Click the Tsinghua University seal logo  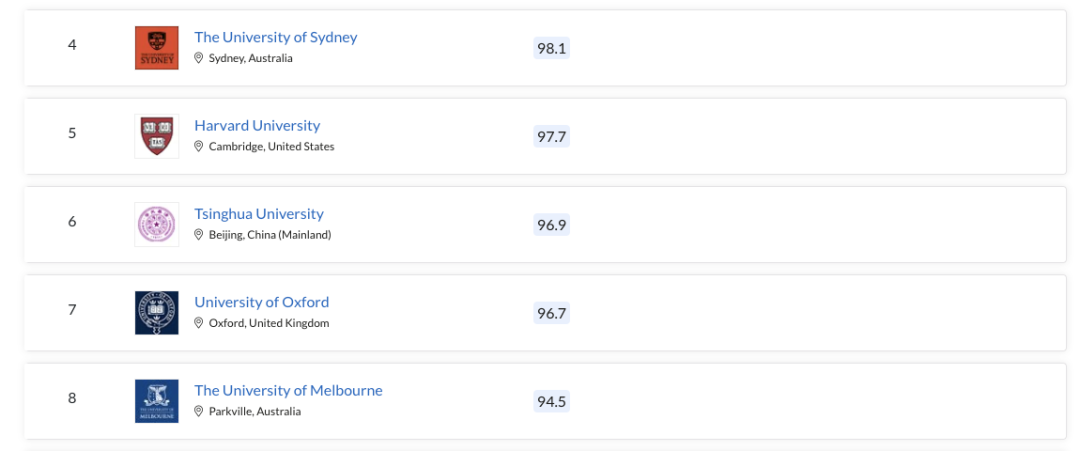pos(156,224)
